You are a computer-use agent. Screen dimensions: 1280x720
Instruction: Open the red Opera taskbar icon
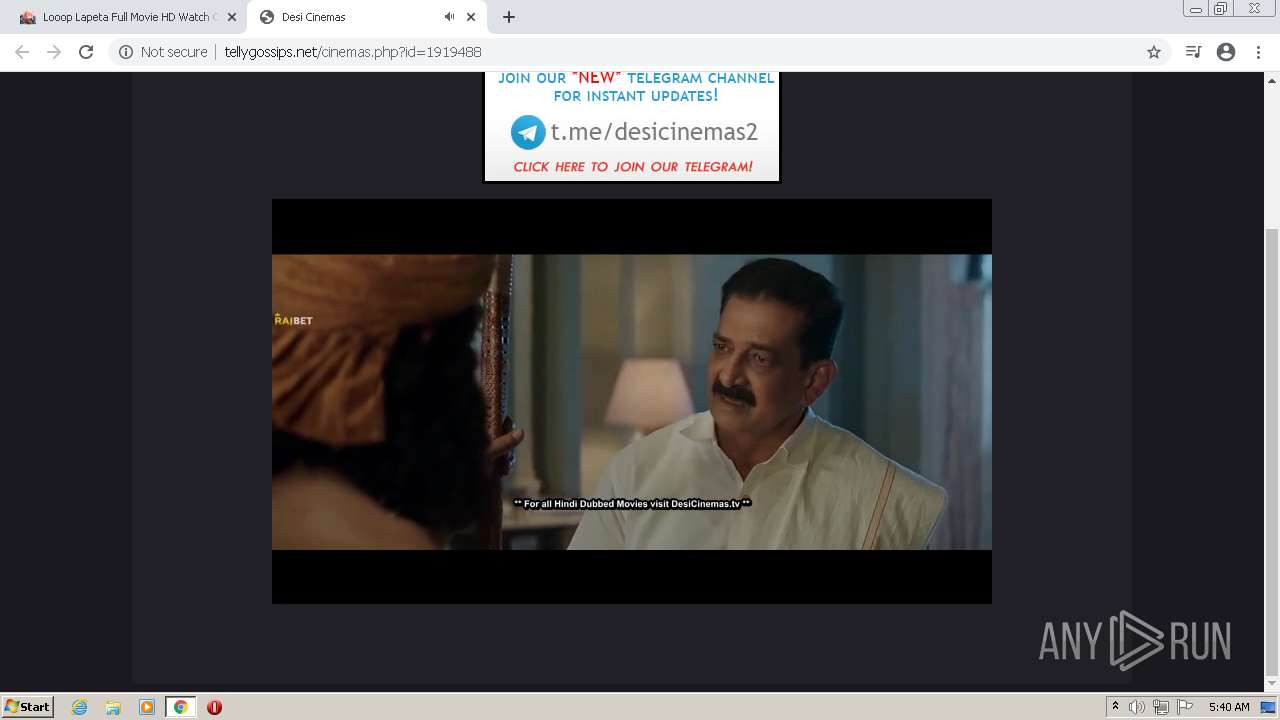[x=214, y=707]
